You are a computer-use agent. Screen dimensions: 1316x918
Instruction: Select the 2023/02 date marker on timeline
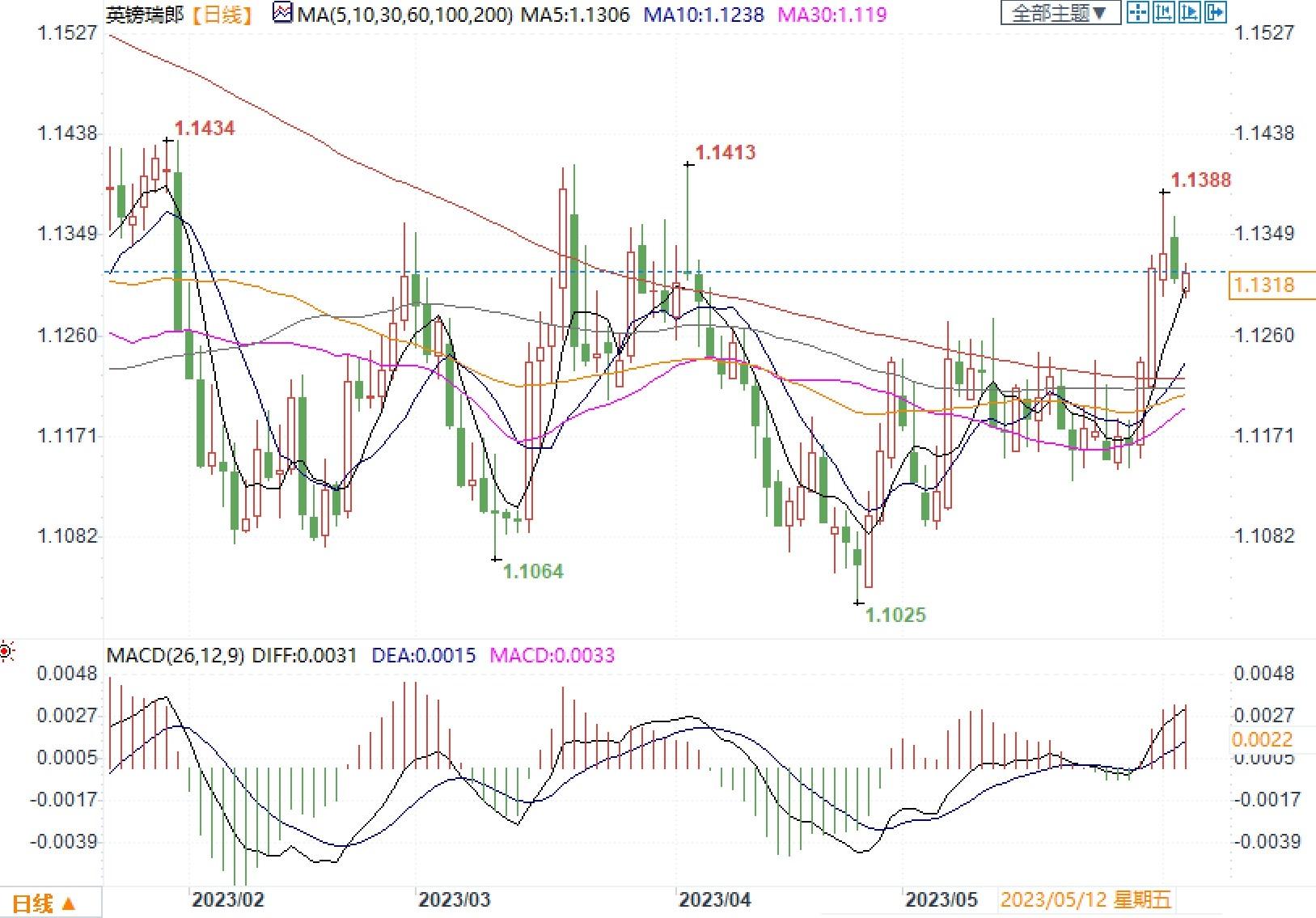[x=226, y=899]
